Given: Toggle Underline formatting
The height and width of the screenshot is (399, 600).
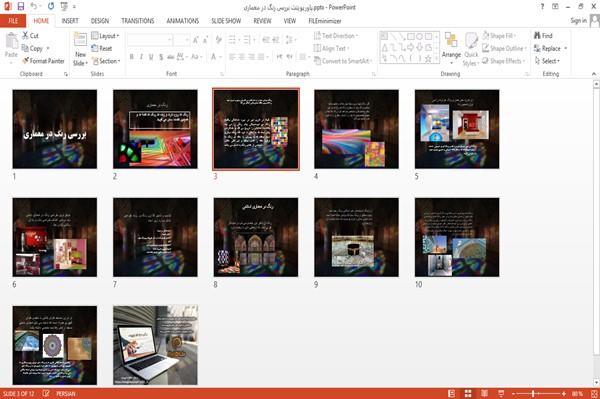Looking at the screenshot, I should [151, 57].
